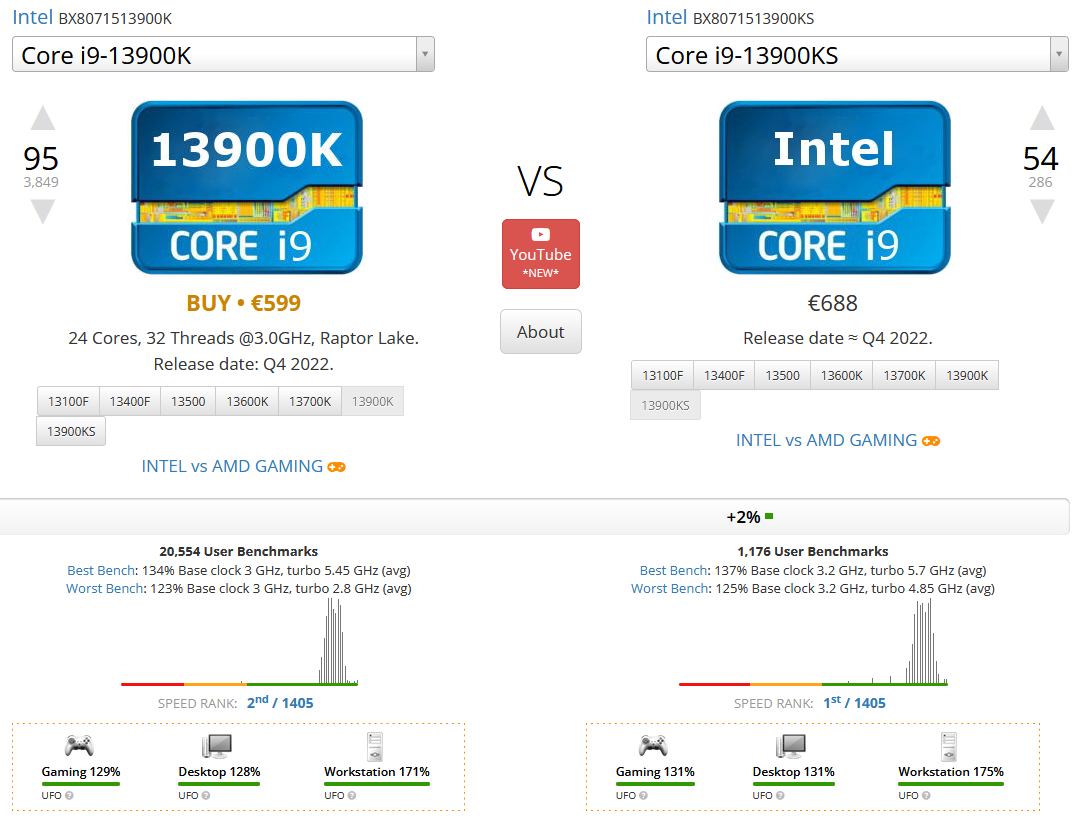This screenshot has width=1079, height=818.
Task: Upvote the Core i9-13900KS
Action: tap(1042, 118)
